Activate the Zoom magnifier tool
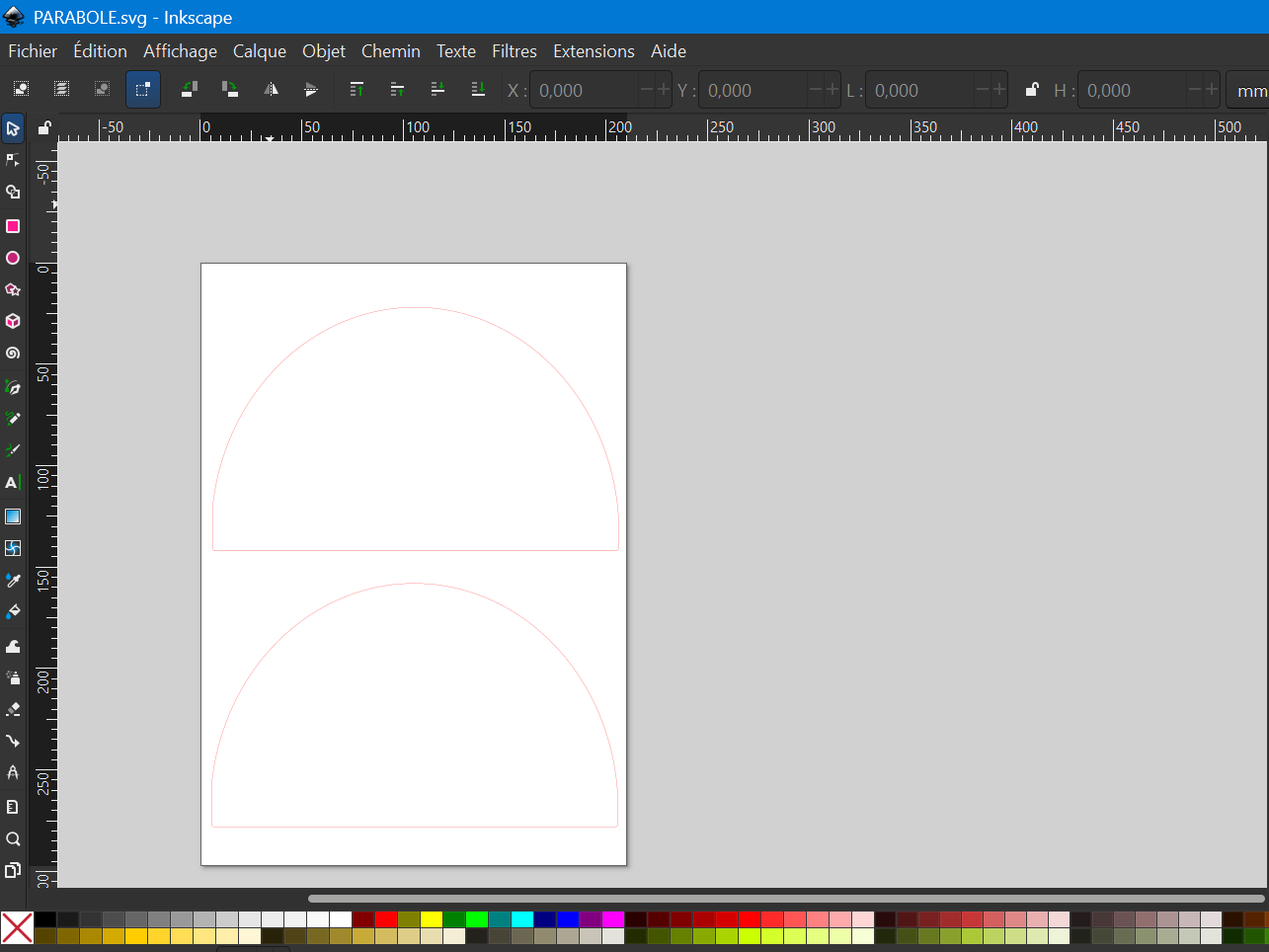Viewport: 1269px width, 952px height. click(13, 838)
